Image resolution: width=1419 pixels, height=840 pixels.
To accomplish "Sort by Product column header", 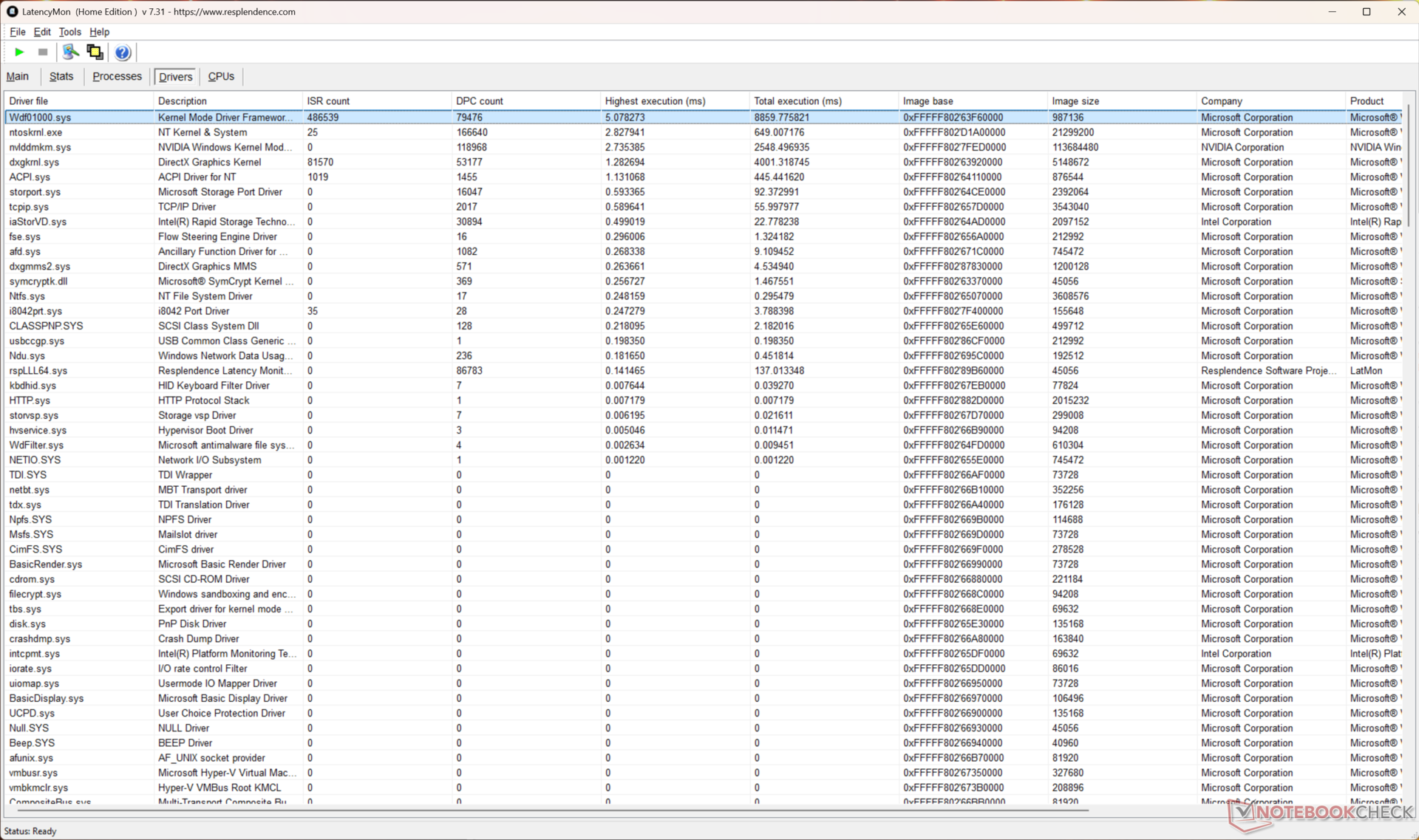I will coord(1375,101).
